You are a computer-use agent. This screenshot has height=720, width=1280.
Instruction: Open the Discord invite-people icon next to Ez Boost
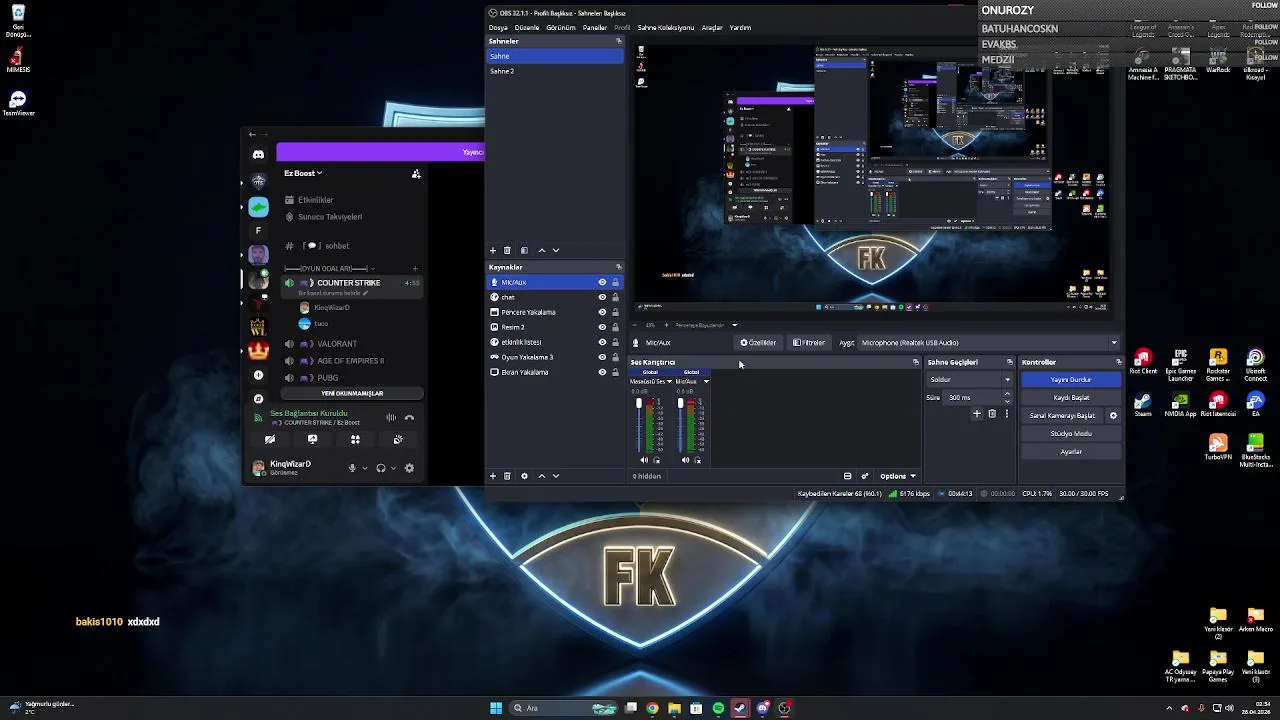(x=416, y=173)
